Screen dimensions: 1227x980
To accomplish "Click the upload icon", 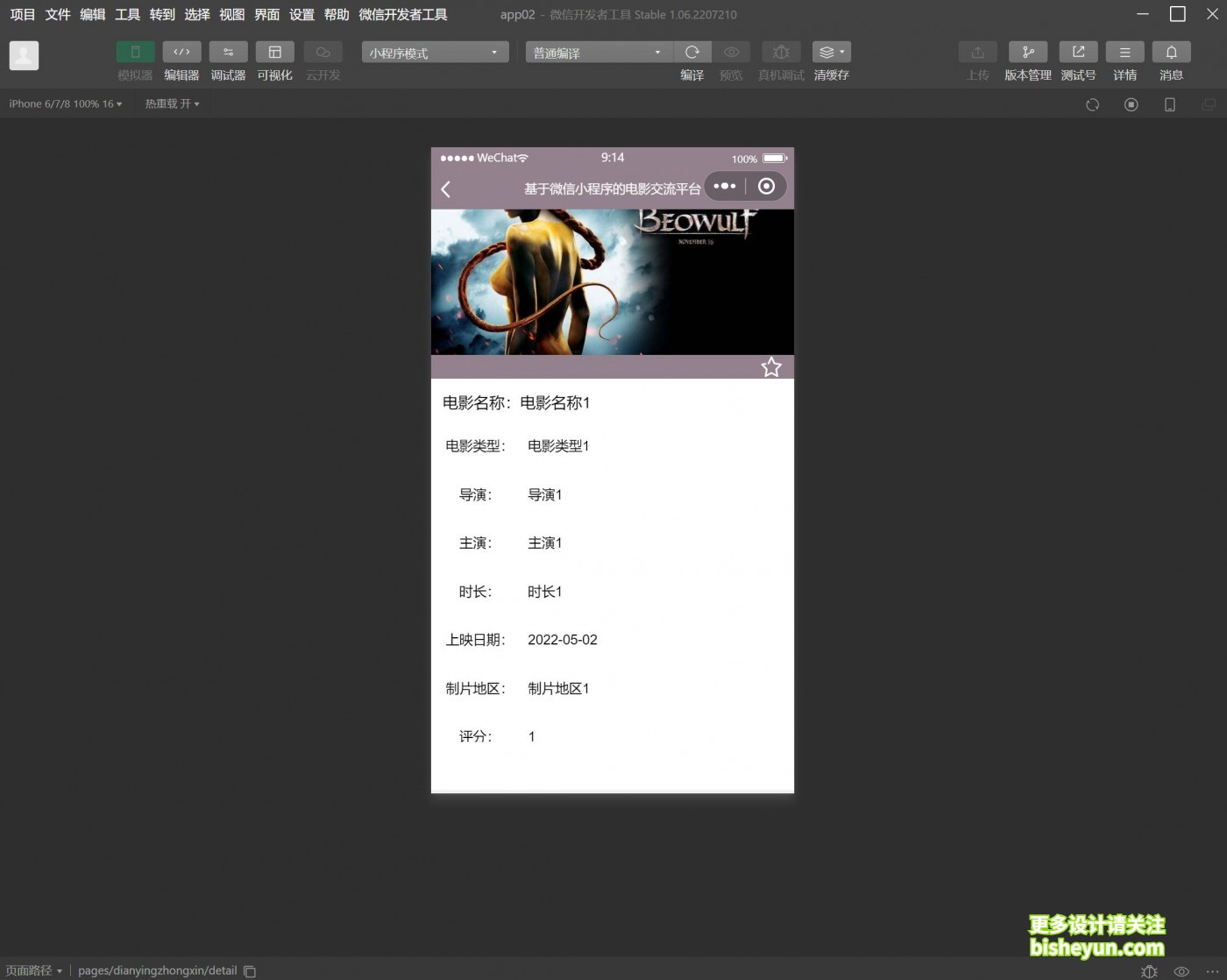I will pos(978,52).
